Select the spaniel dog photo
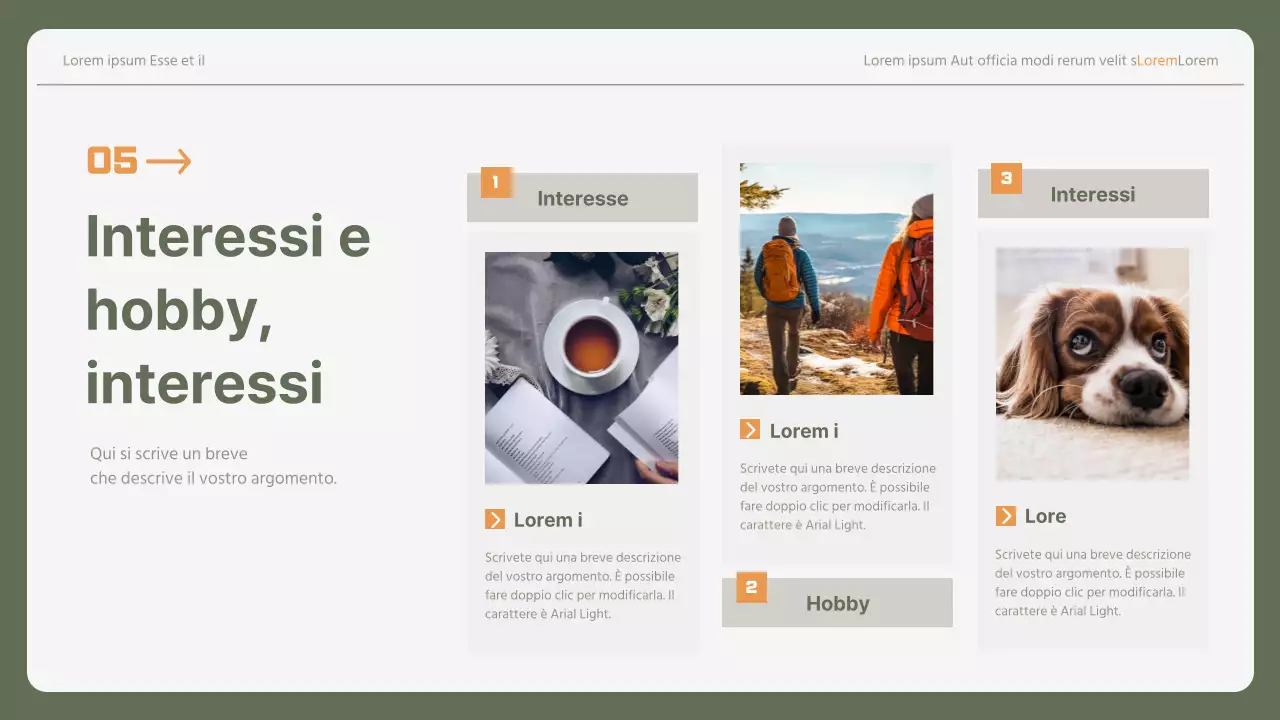Viewport: 1280px width, 720px height. [x=1092, y=363]
